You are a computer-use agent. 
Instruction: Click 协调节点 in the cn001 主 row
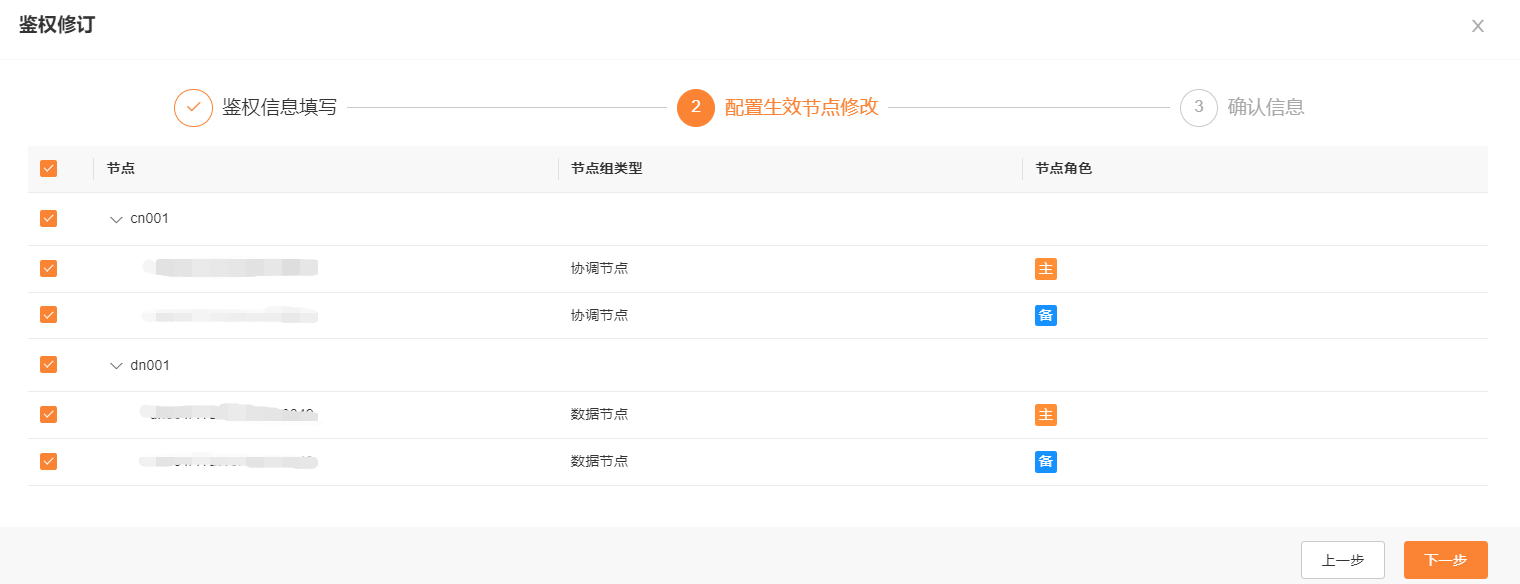[x=599, y=268]
